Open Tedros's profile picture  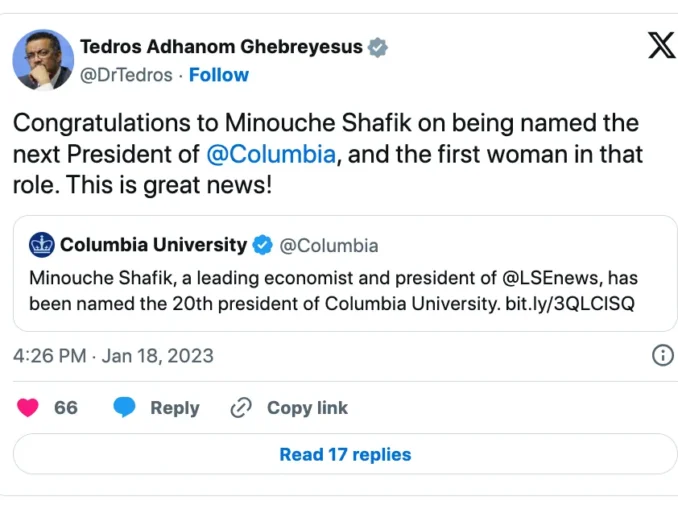pyautogui.click(x=43, y=60)
